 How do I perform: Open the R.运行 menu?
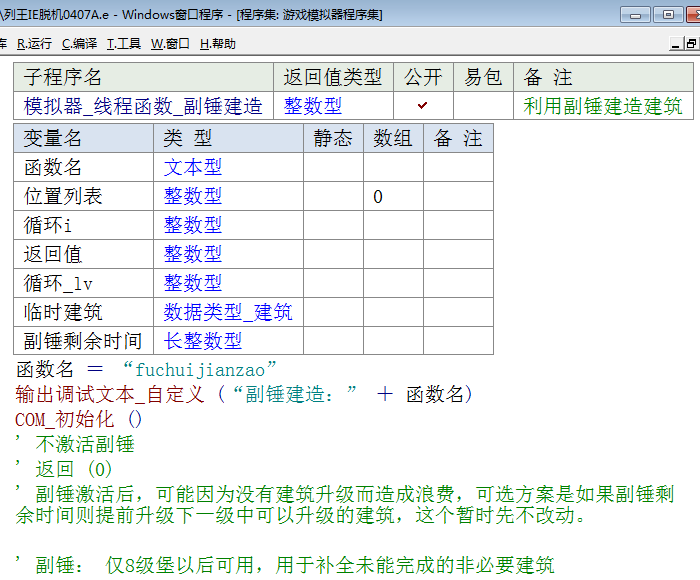click(34, 44)
